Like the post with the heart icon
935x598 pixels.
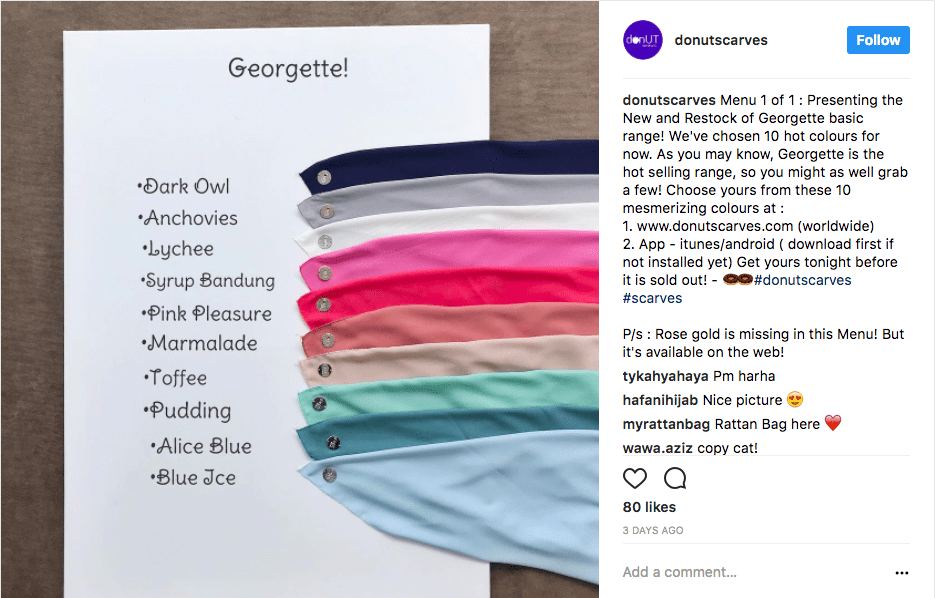[634, 478]
